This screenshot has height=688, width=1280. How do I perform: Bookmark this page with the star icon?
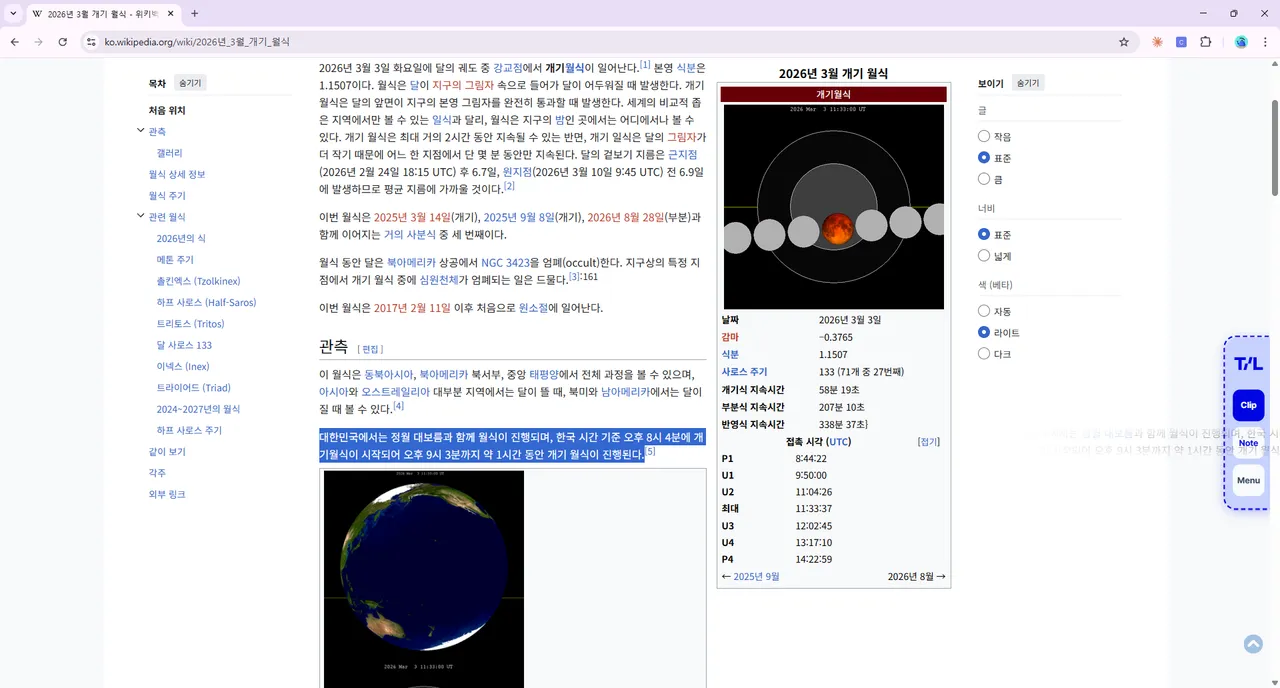[x=1124, y=42]
